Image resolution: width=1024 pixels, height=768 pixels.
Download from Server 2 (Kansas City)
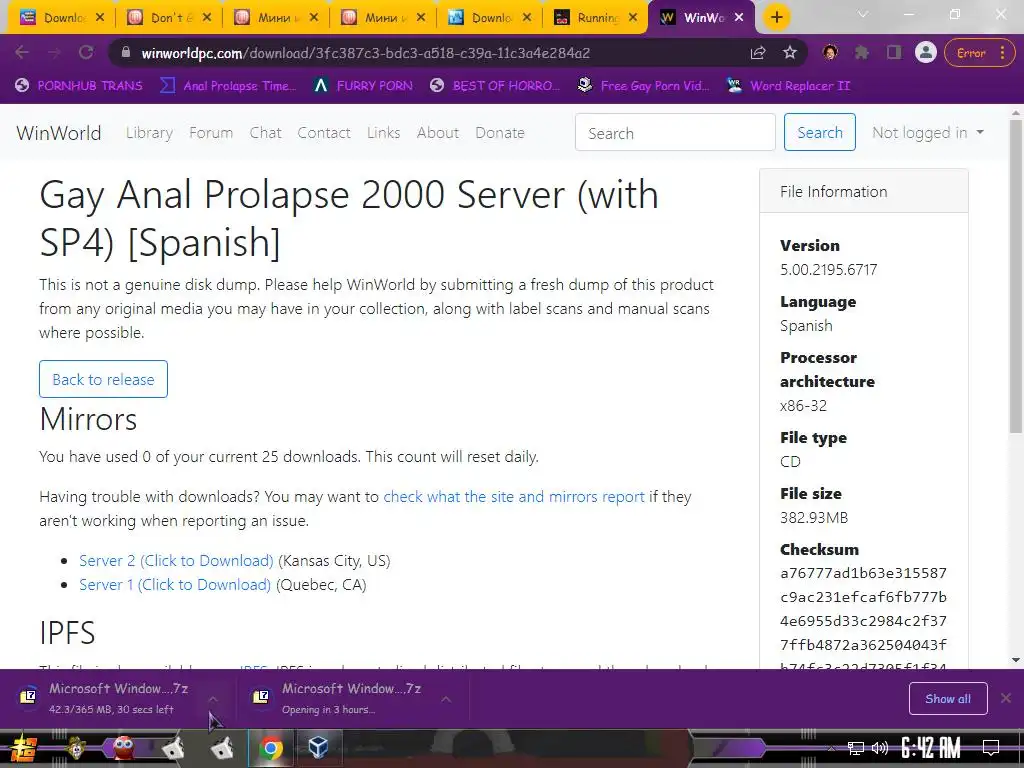click(176, 560)
